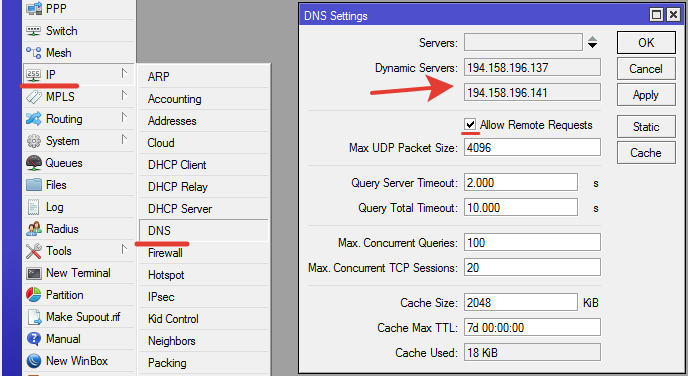Open Kid Control from the IP submenu
688x376 pixels.
(x=204, y=319)
